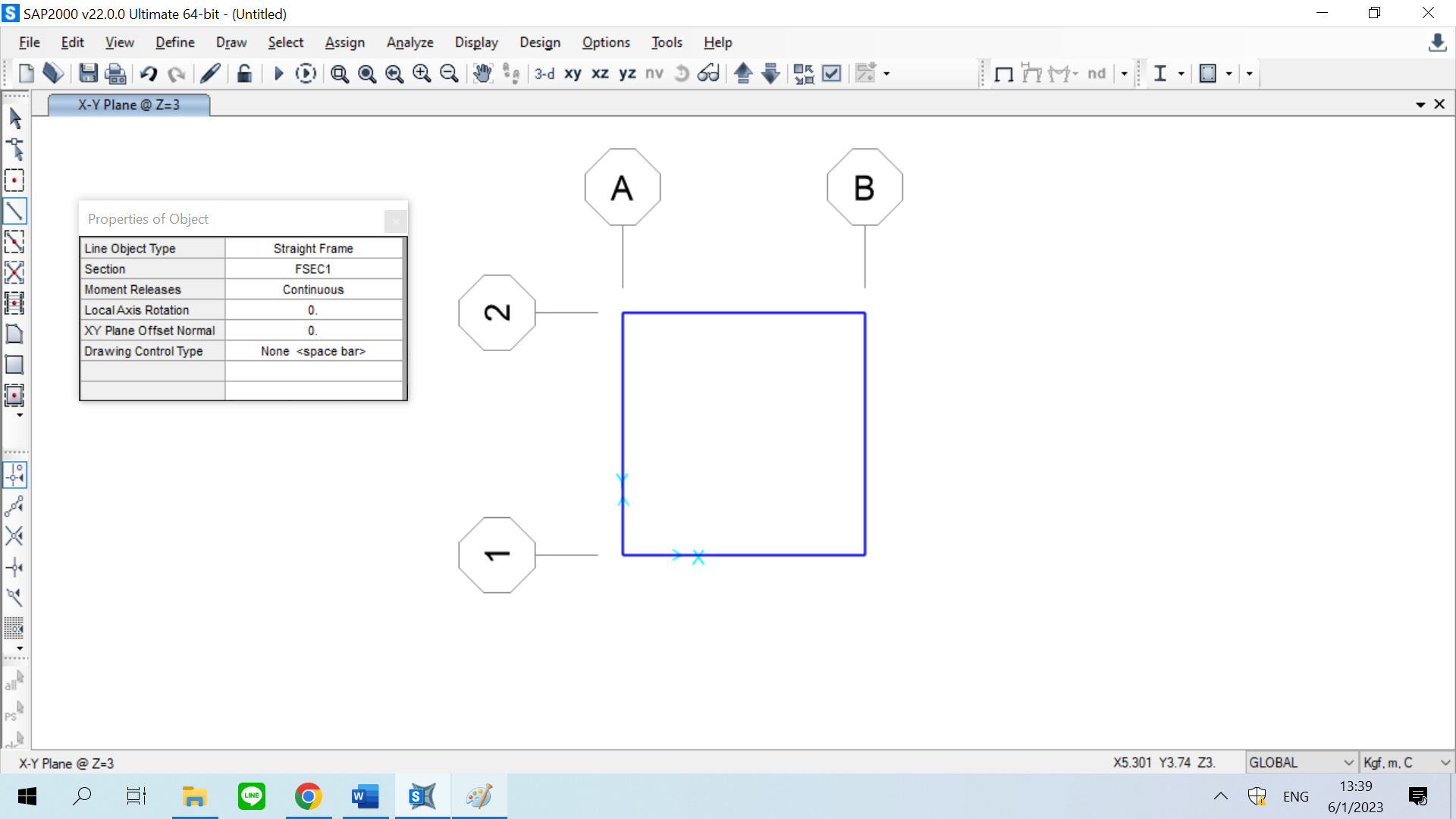Open the Kgf, m, C units dropdown
Viewport: 1456px width, 819px height.
[1406, 763]
